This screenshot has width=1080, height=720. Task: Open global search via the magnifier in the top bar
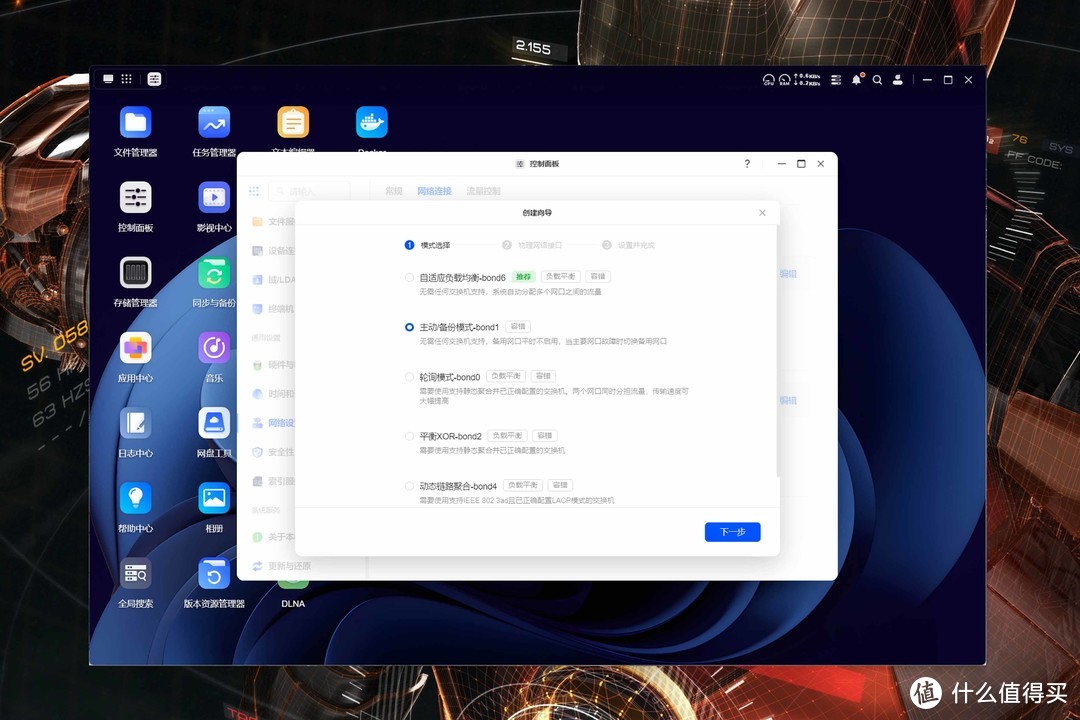877,80
